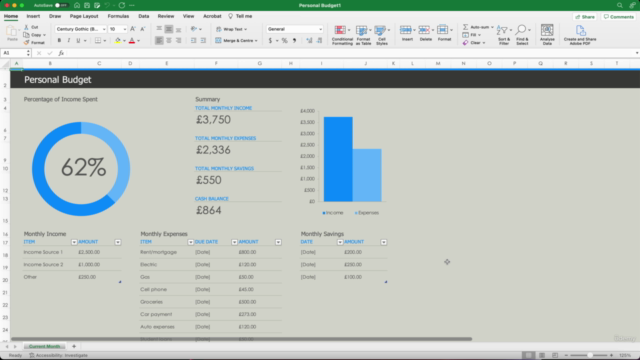Screen dimensions: 640x360
Task: Click the Home icon in title bar
Action: click(77, 5)
